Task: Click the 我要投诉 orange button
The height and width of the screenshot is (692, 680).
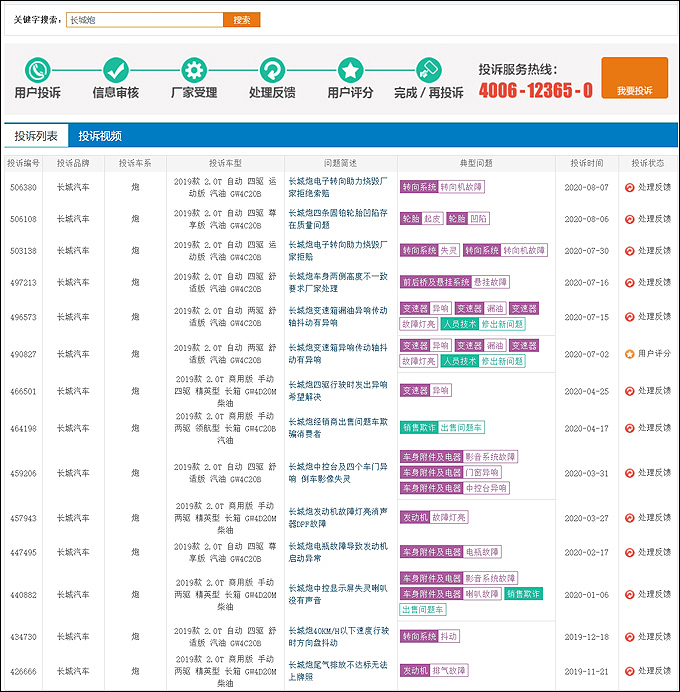Action: coord(634,78)
